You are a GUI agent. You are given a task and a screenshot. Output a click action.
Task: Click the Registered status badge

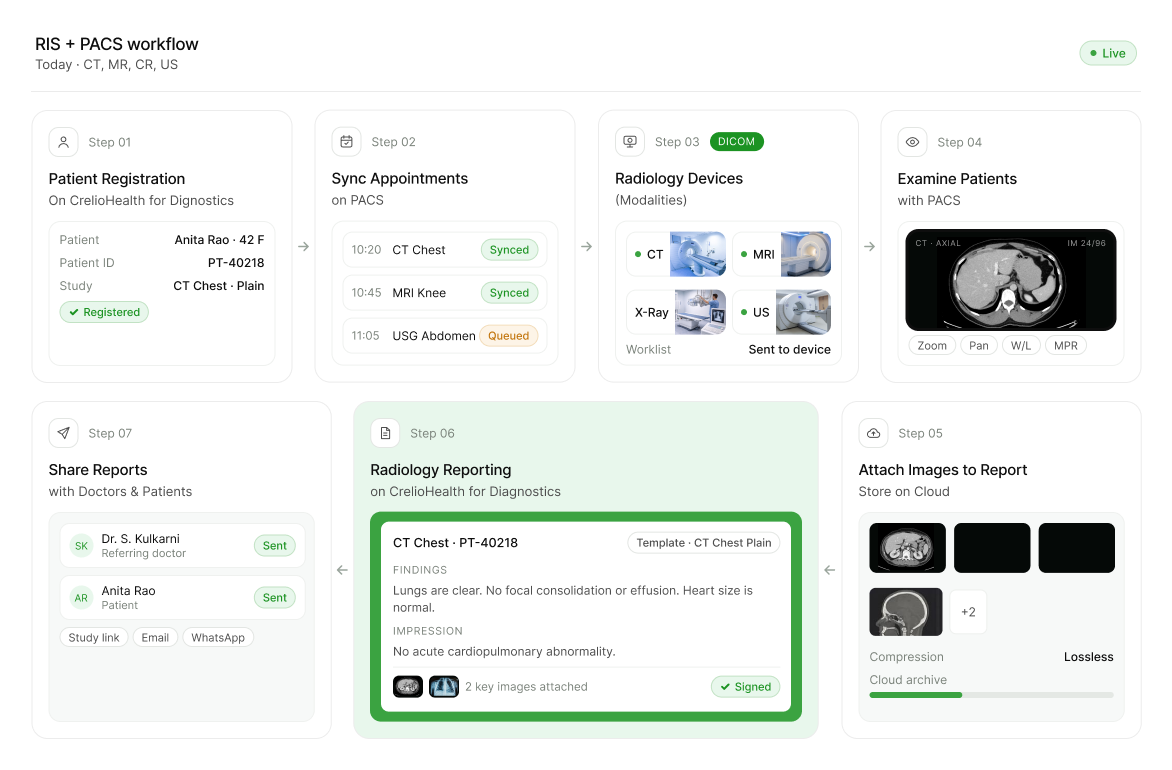point(105,312)
